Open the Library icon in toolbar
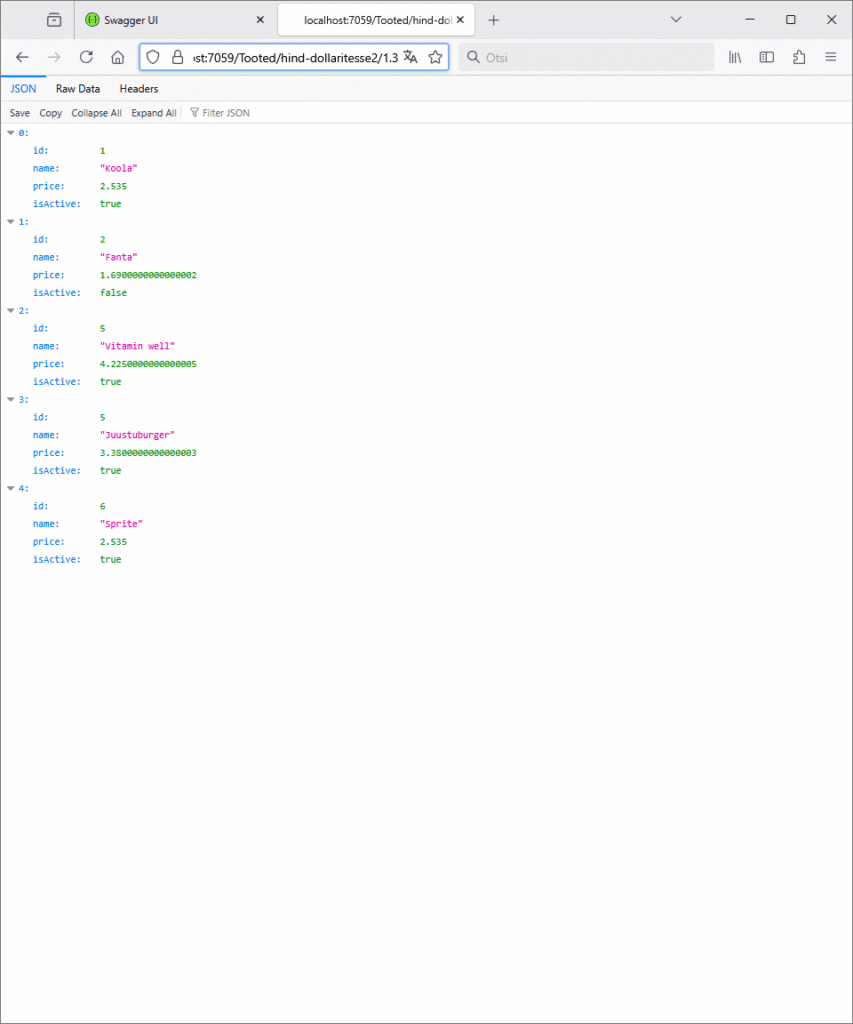Screen dimensions: 853x1024 pyautogui.click(x=735, y=57)
